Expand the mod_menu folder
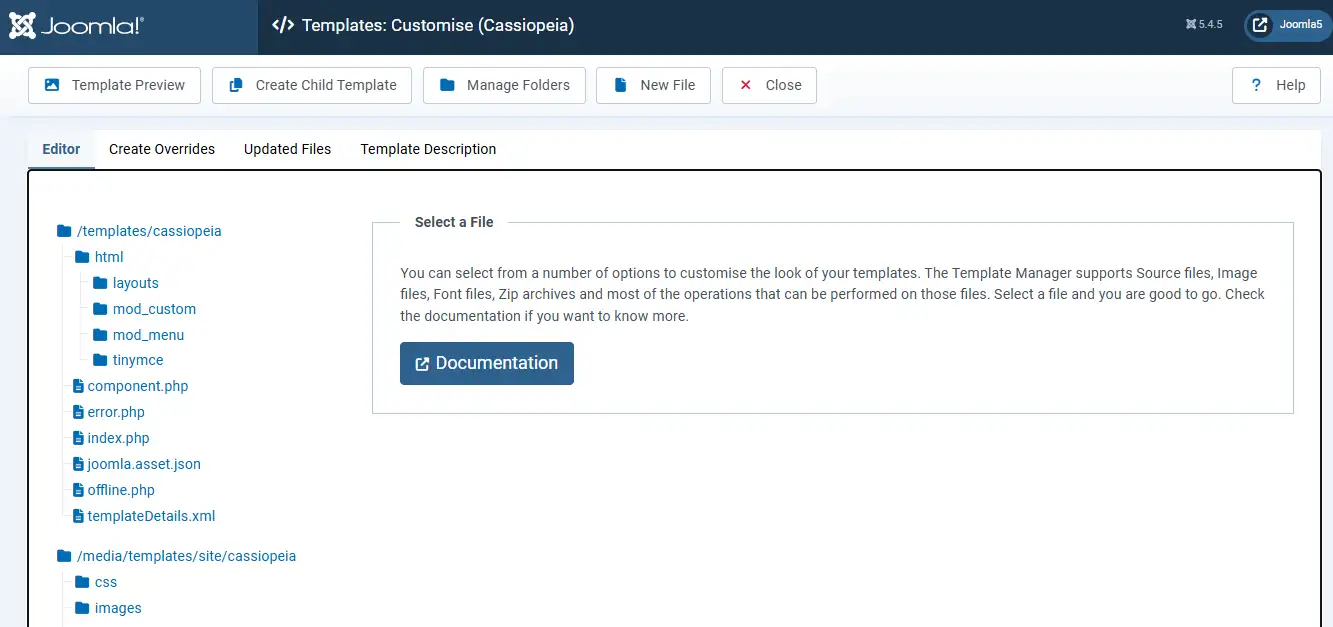Screen dimensions: 1333x627 [148, 335]
